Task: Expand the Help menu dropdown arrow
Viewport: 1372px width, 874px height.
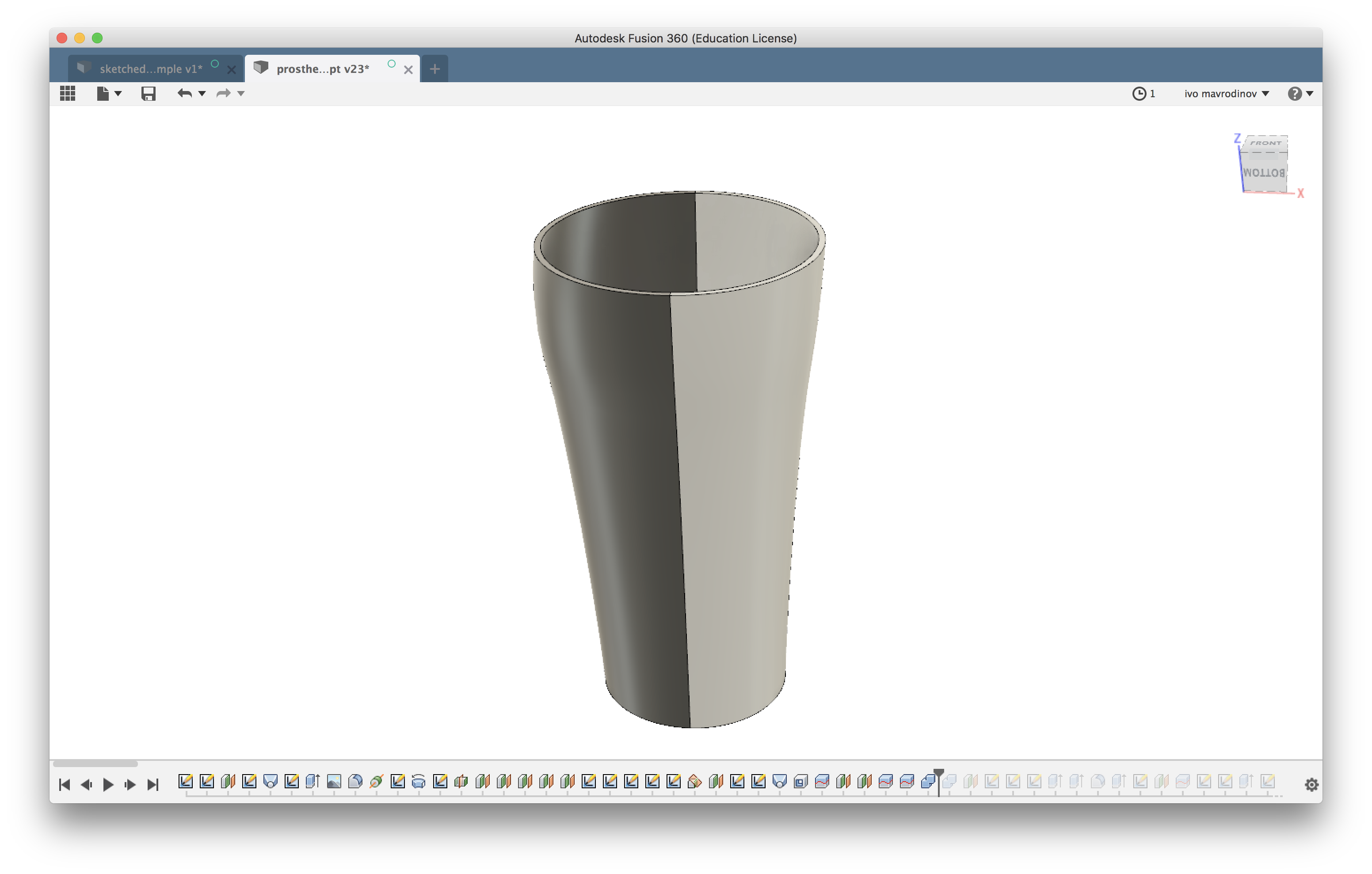Action: (x=1310, y=93)
